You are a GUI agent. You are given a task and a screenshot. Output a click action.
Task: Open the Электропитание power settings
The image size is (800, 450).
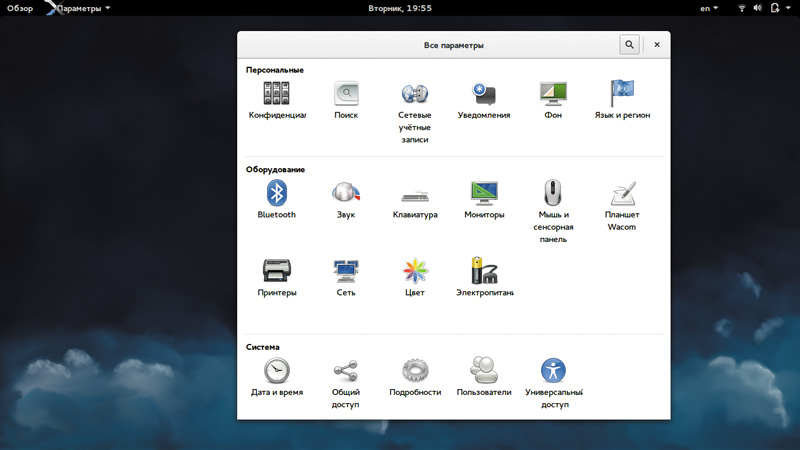(x=484, y=278)
